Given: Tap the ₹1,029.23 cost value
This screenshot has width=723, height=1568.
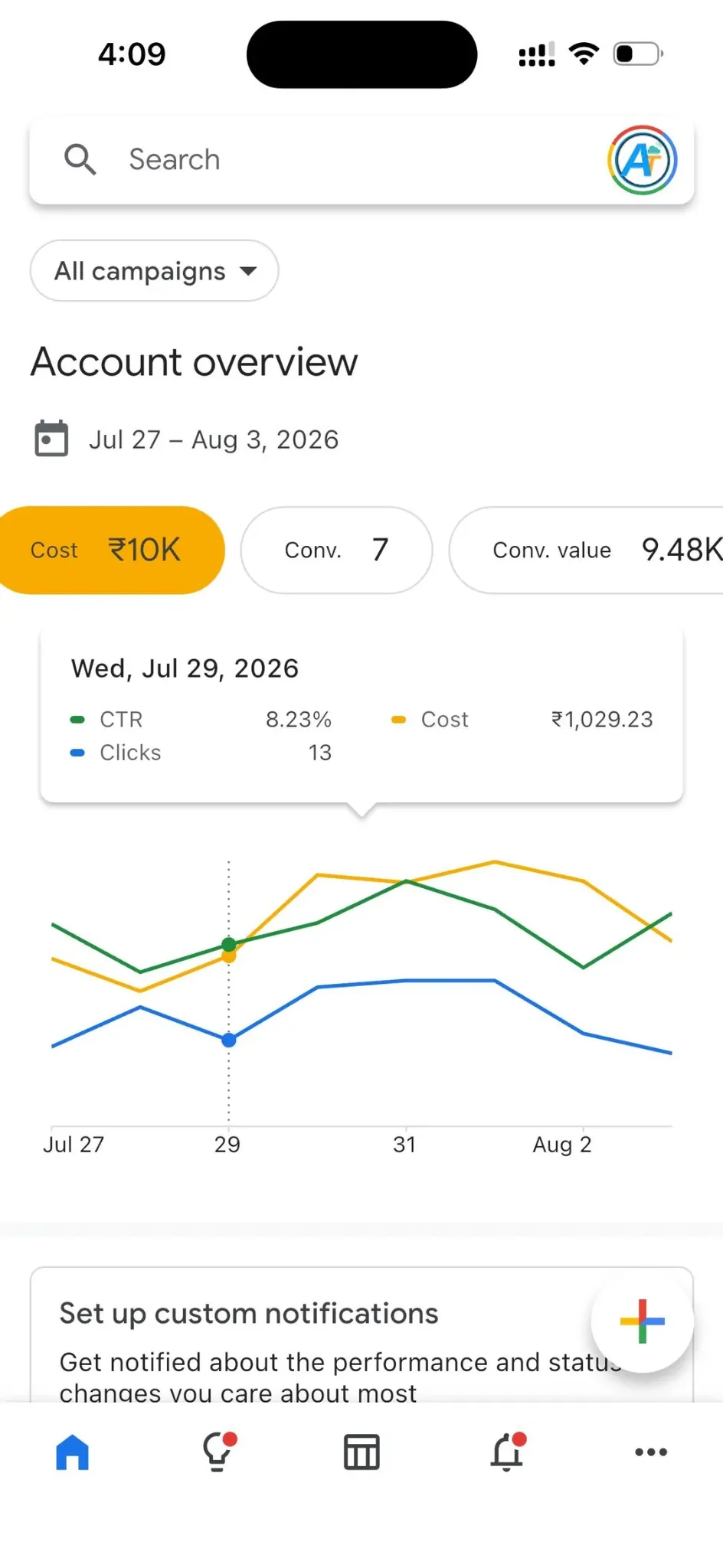Looking at the screenshot, I should pos(602,720).
